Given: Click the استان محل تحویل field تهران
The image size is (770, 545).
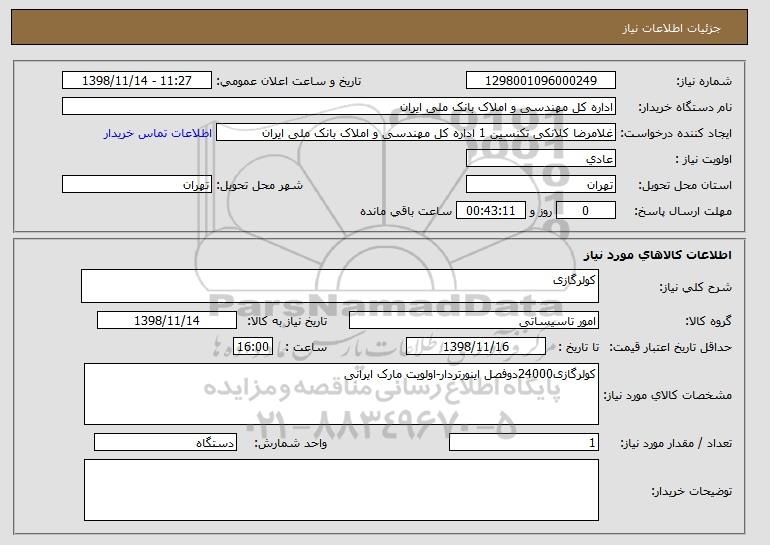Looking at the screenshot, I should pyautogui.click(x=541, y=185).
